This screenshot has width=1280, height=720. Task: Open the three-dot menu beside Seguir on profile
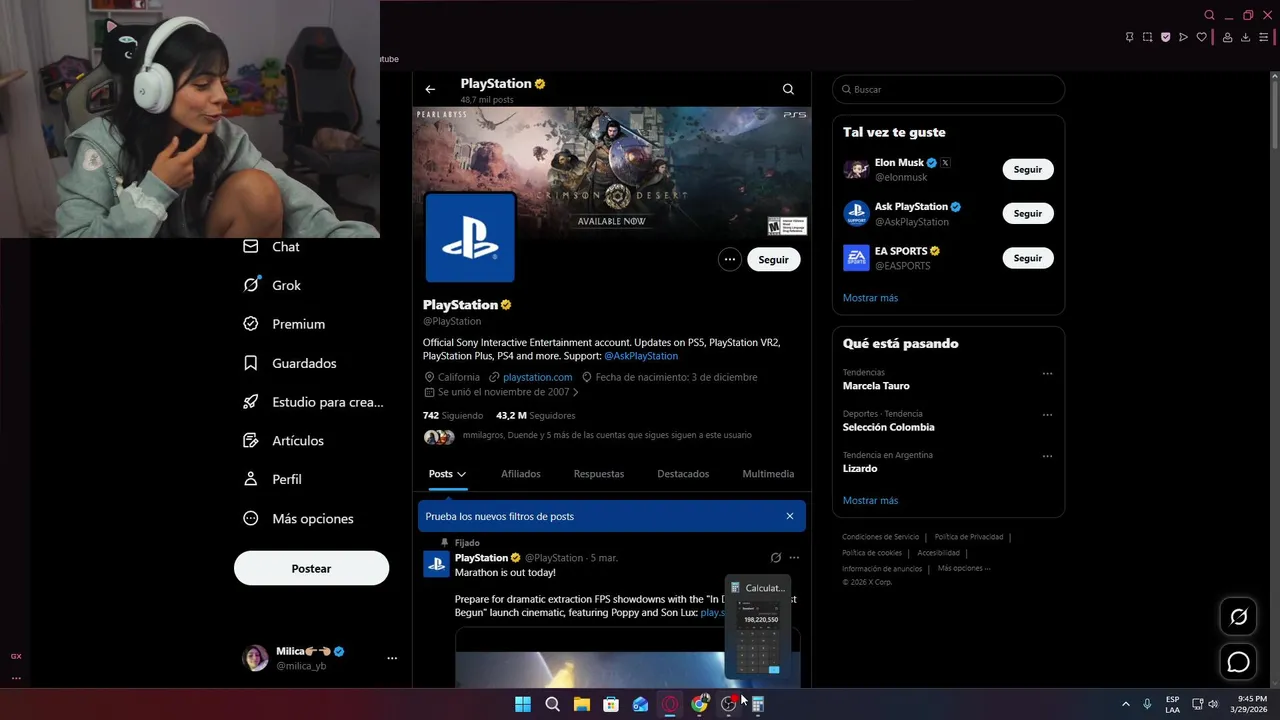730,259
